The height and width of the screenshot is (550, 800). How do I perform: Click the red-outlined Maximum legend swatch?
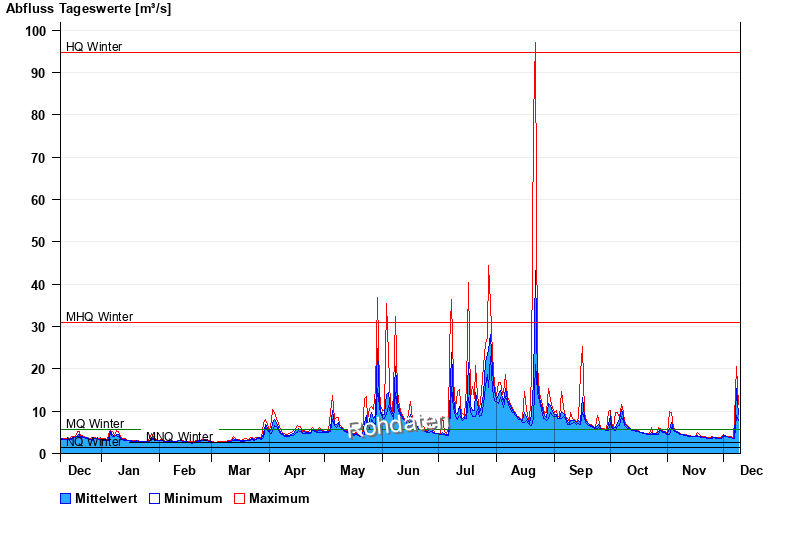[239, 498]
